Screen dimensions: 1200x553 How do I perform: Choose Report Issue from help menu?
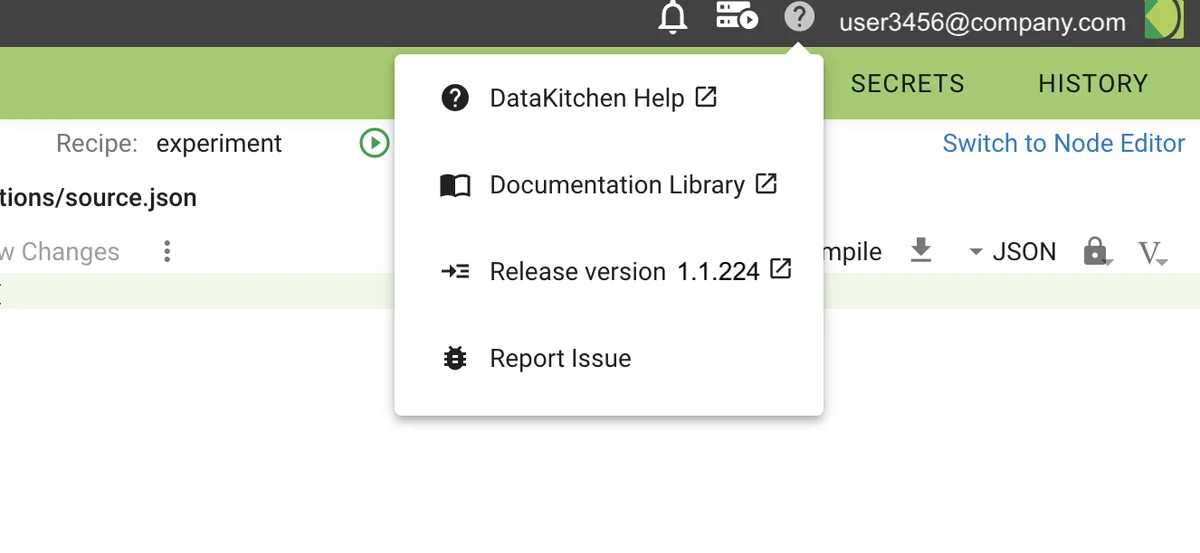pyautogui.click(x=560, y=358)
